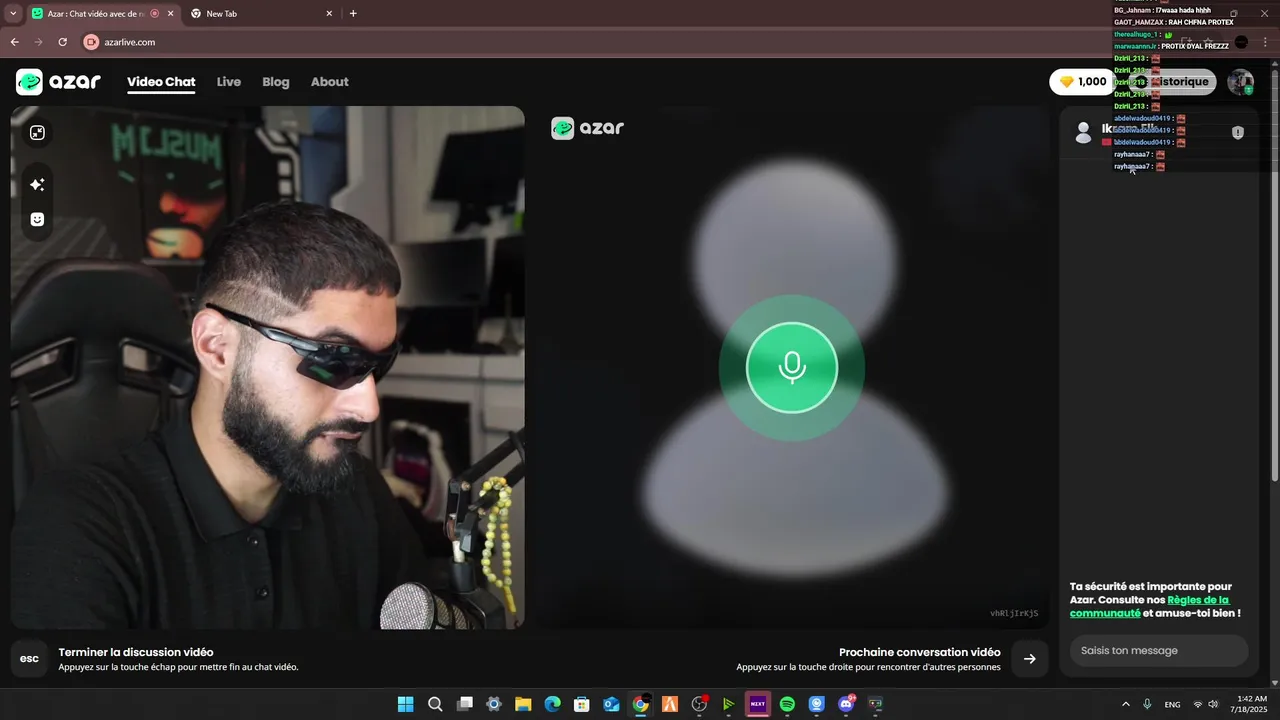1280x720 pixels.
Task: Click the Chrome icon on taskbar
Action: tap(640, 704)
